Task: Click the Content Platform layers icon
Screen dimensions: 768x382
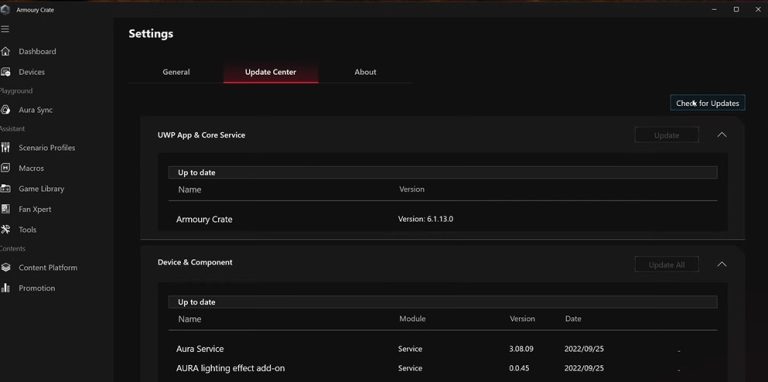Action: point(6,267)
